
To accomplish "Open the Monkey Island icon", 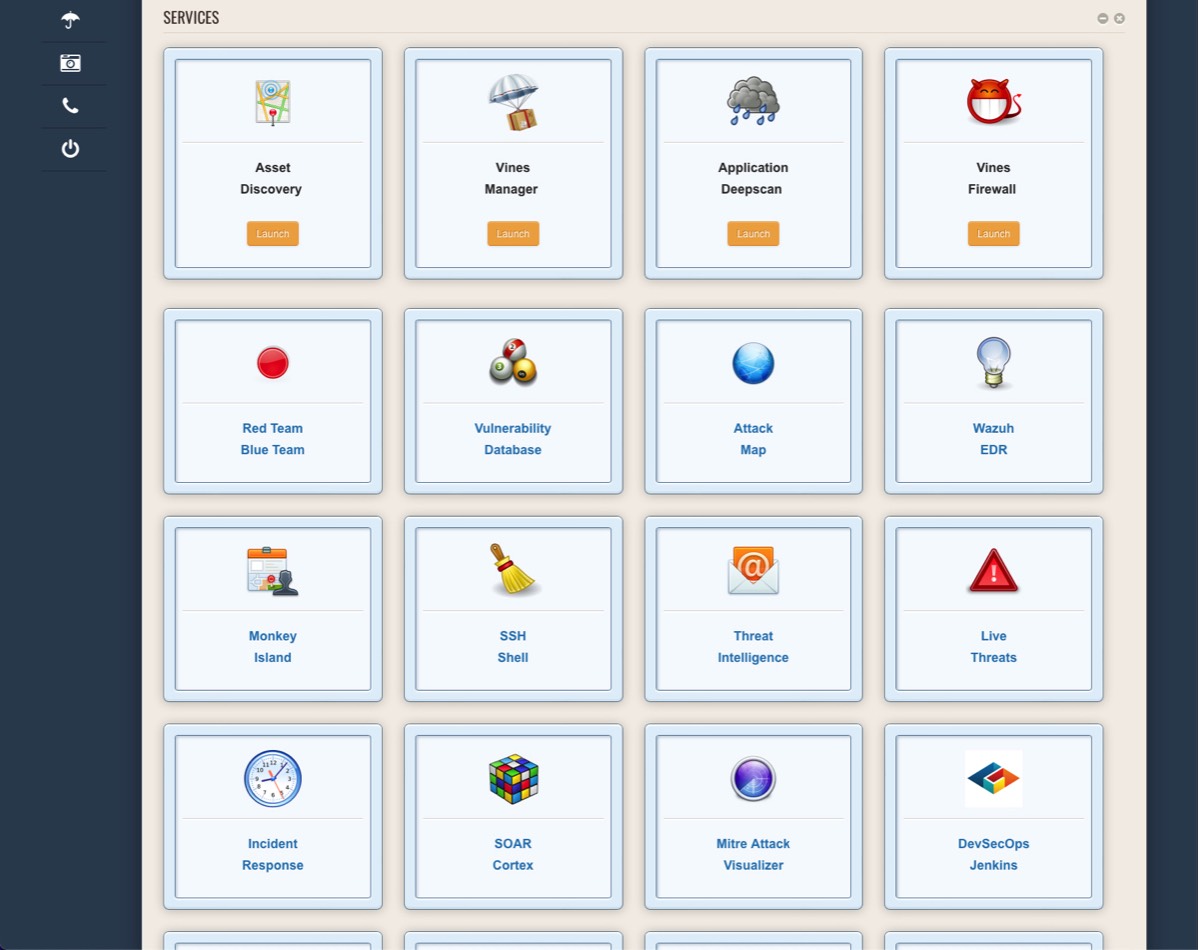I will [x=273, y=571].
